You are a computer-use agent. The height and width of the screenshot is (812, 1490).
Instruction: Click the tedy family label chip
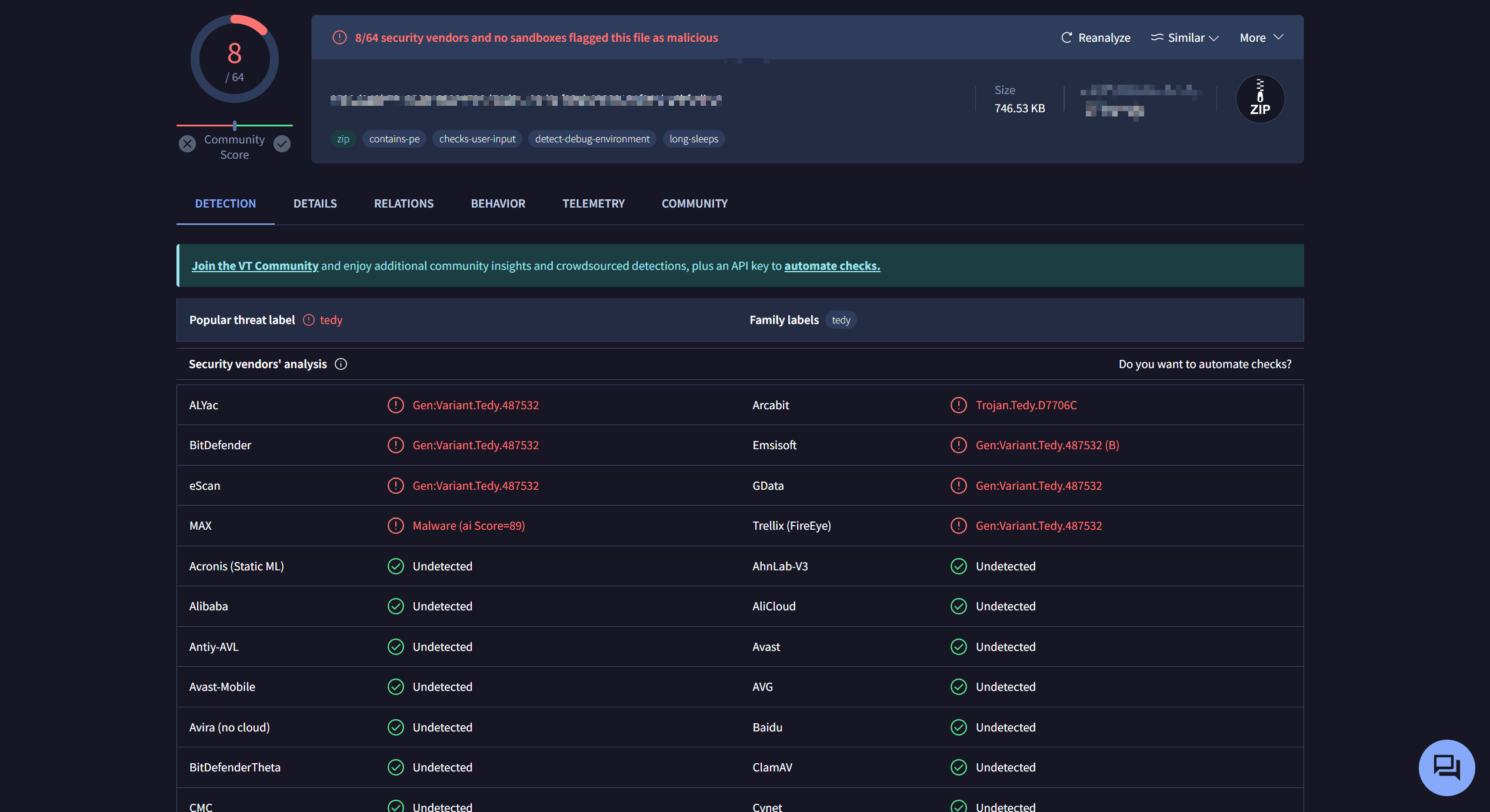tap(841, 320)
